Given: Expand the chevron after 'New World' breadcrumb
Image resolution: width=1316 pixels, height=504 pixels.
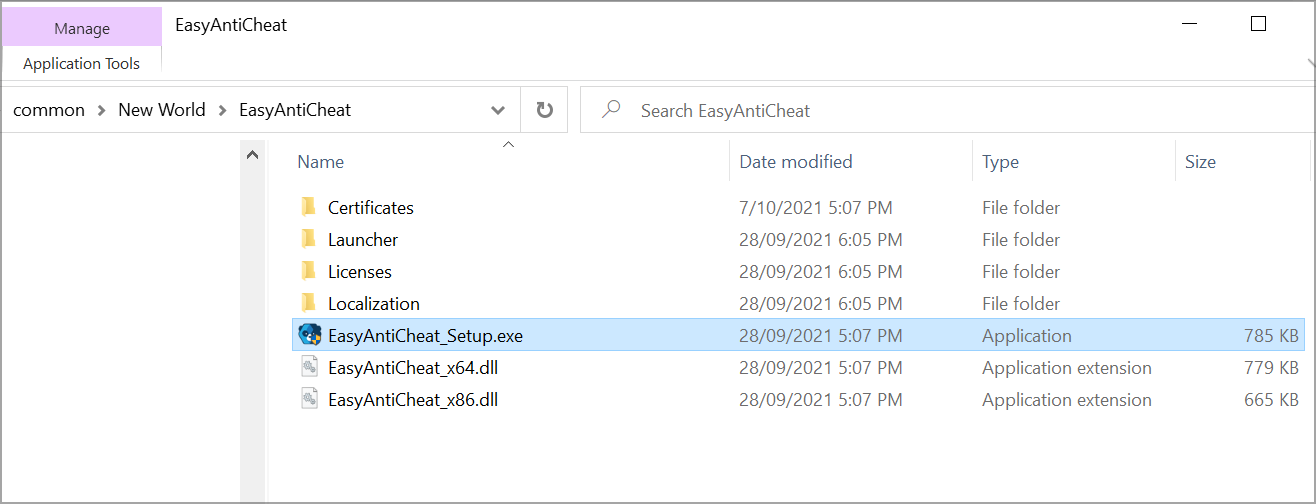Looking at the screenshot, I should click(x=222, y=110).
